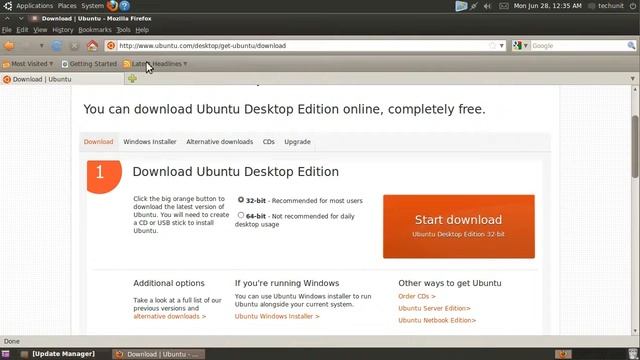This screenshot has height=360, width=640.
Task: Open a new tab with plus icon
Action: [132, 78]
